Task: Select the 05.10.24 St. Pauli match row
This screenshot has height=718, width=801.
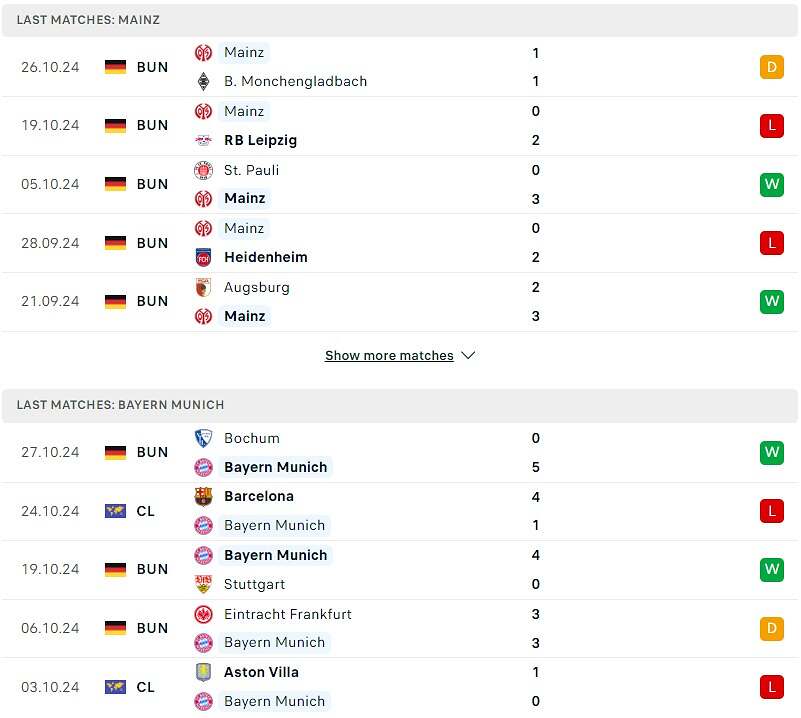Action: (x=400, y=184)
